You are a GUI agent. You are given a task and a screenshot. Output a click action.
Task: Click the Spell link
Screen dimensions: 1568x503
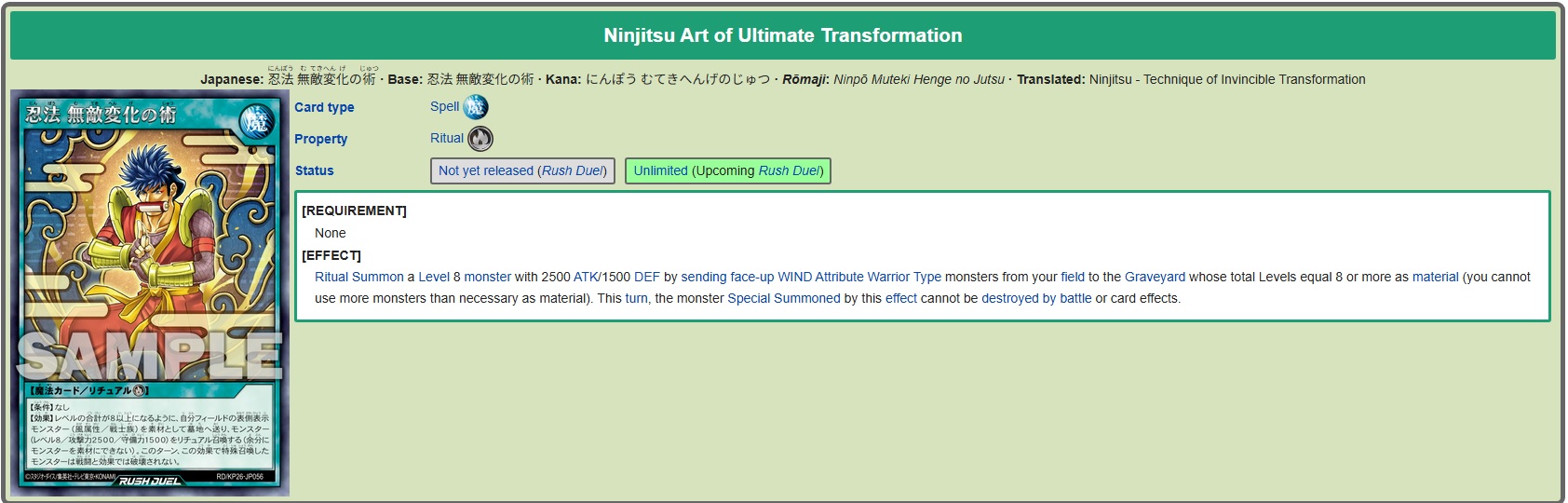point(444,106)
